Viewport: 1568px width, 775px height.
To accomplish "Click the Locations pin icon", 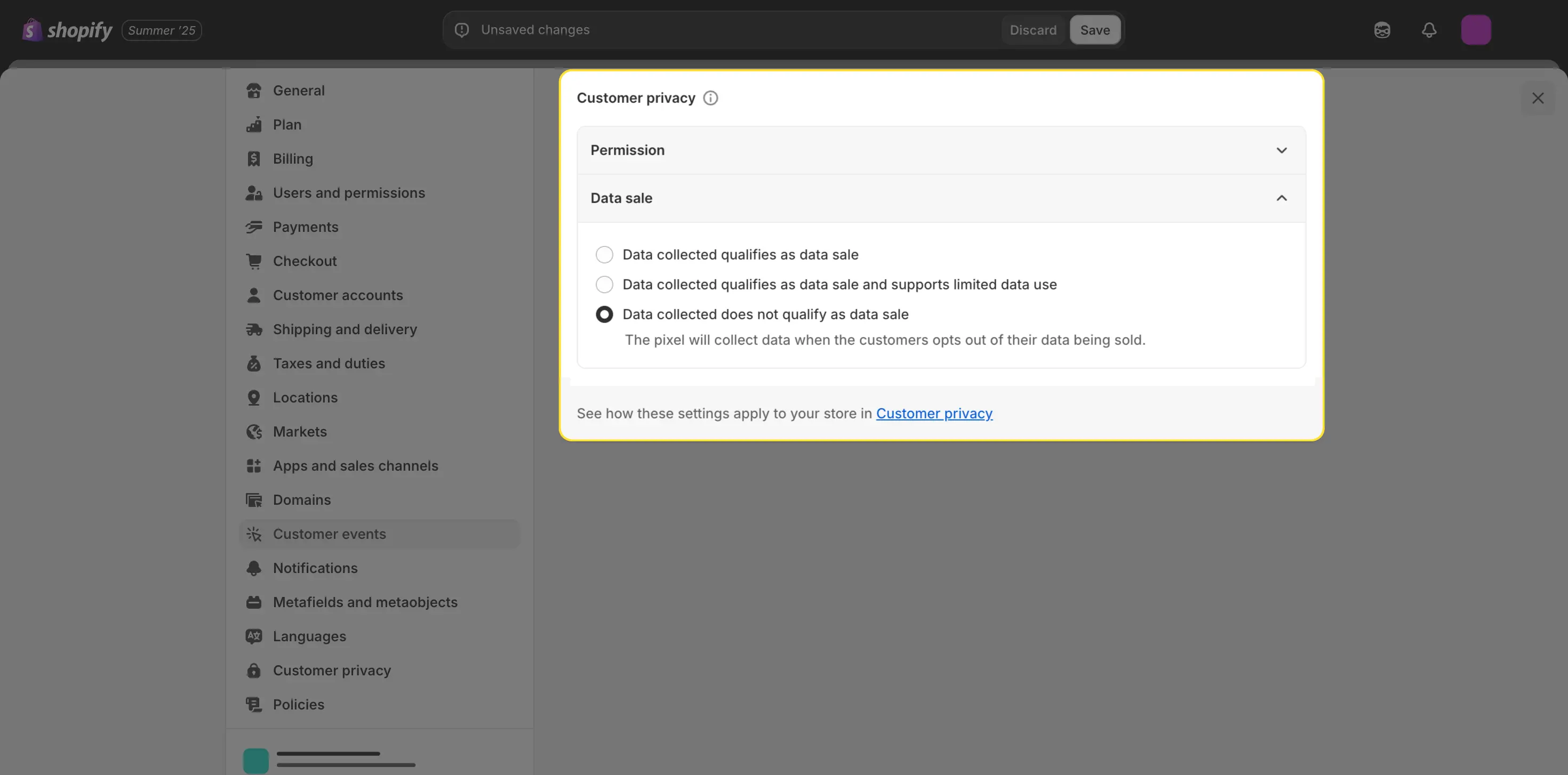I will tap(254, 397).
